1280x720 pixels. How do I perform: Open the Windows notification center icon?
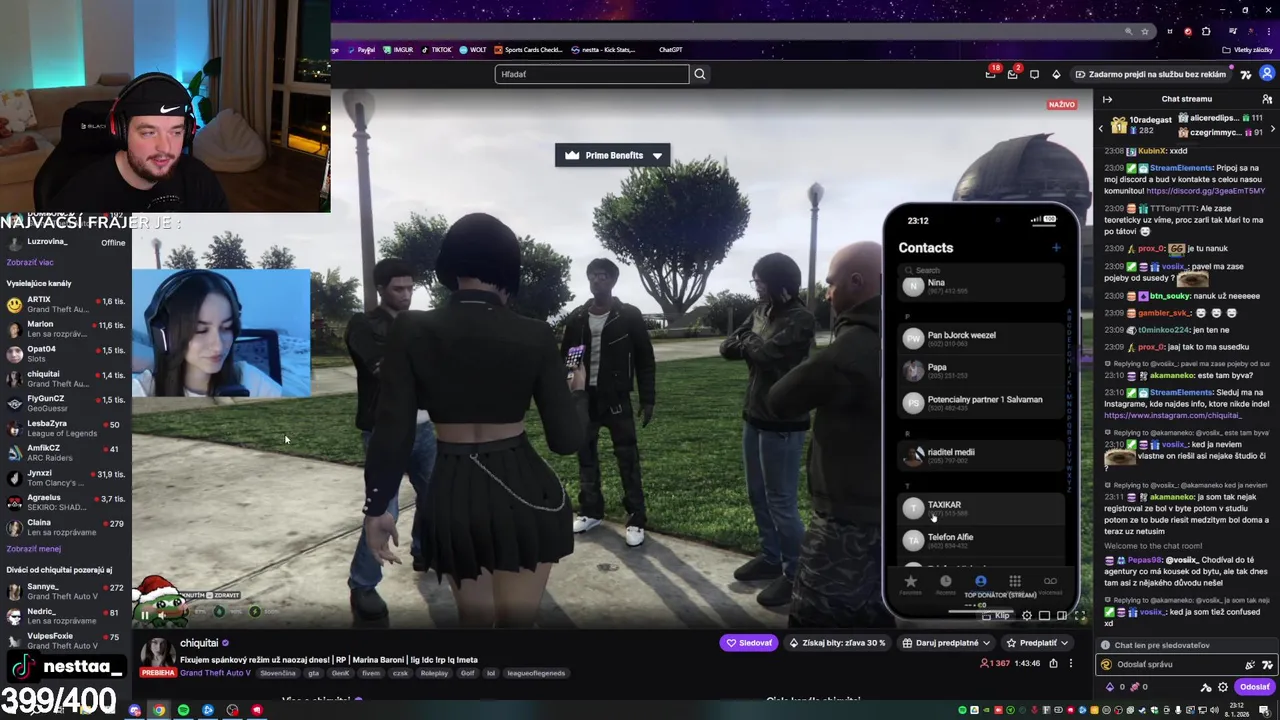point(1265,710)
